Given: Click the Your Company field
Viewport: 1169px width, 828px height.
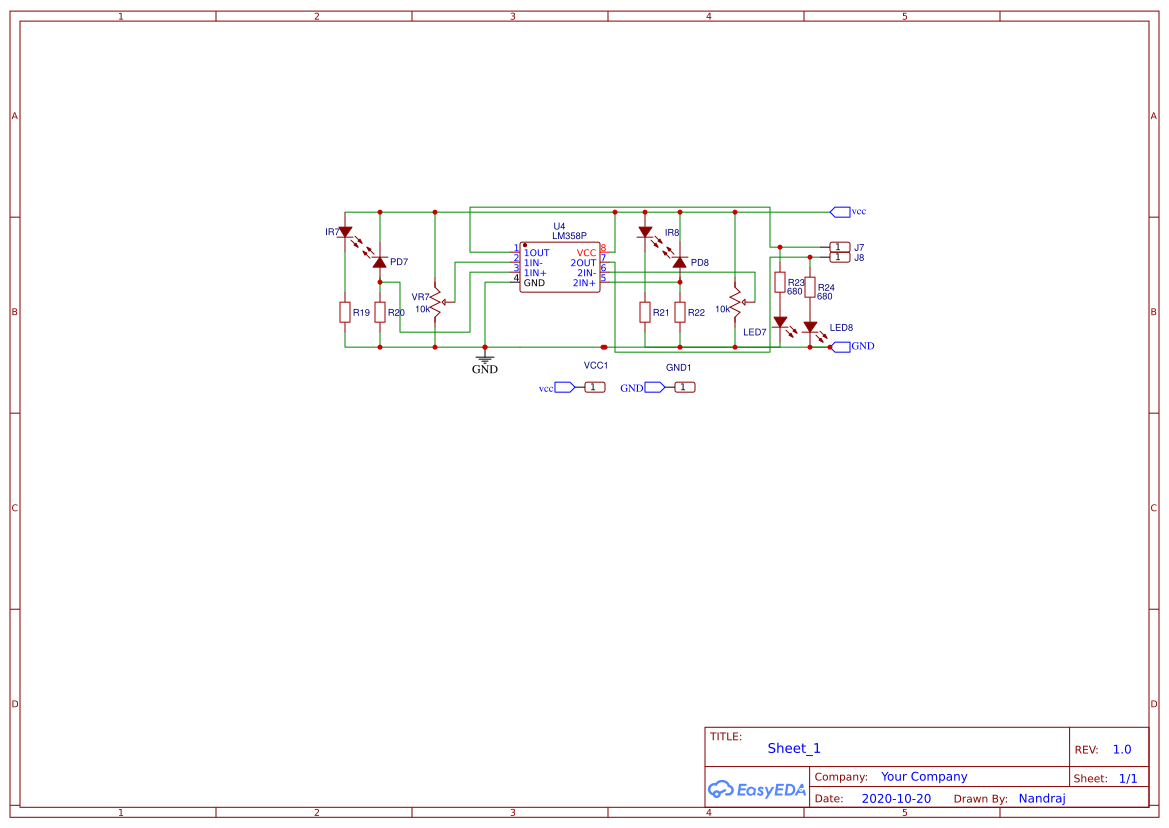Looking at the screenshot, I should [x=924, y=777].
